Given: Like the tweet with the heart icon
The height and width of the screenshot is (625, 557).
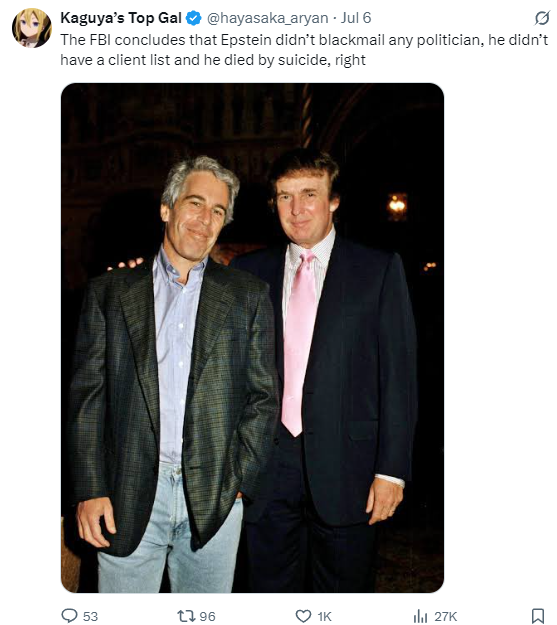Looking at the screenshot, I should 303,616.
